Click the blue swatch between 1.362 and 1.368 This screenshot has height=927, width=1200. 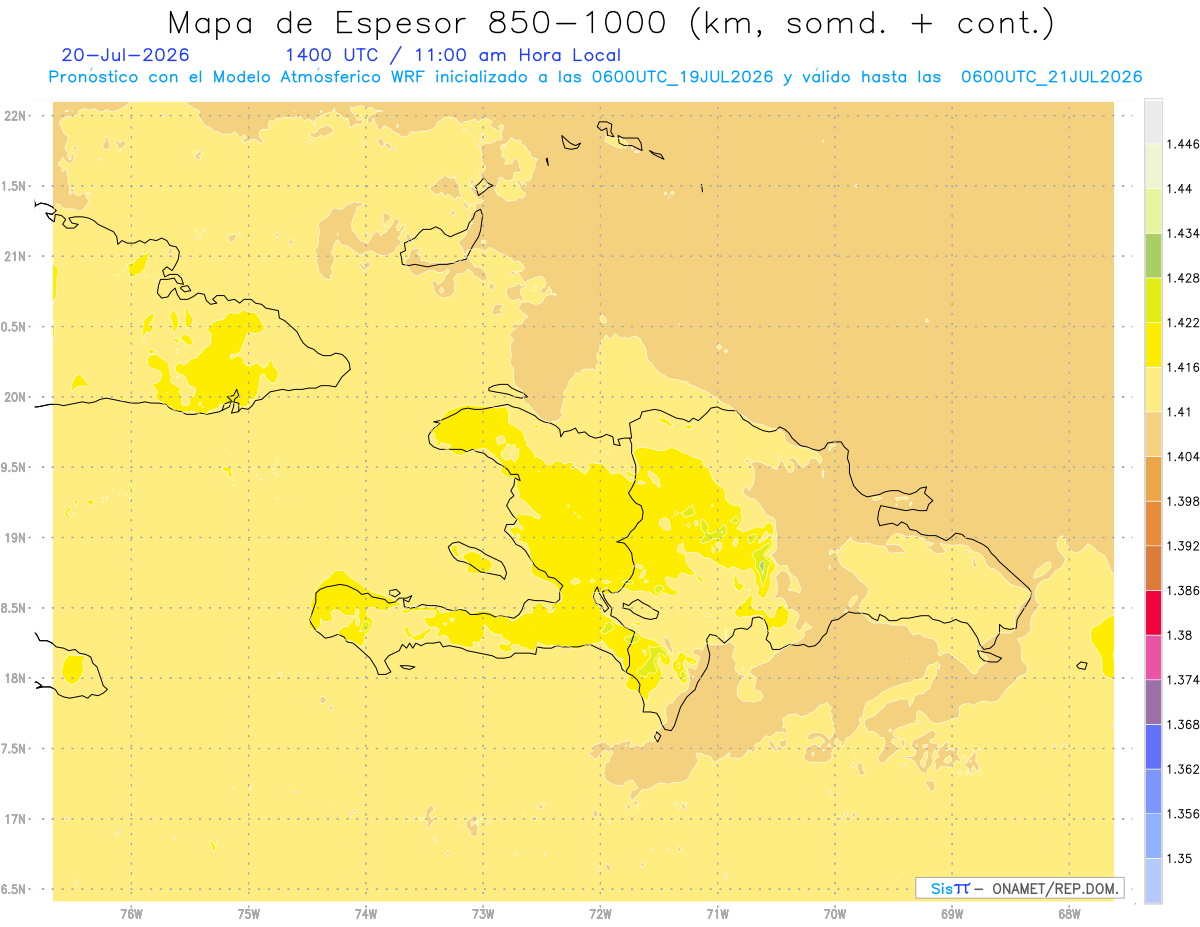tap(1153, 746)
